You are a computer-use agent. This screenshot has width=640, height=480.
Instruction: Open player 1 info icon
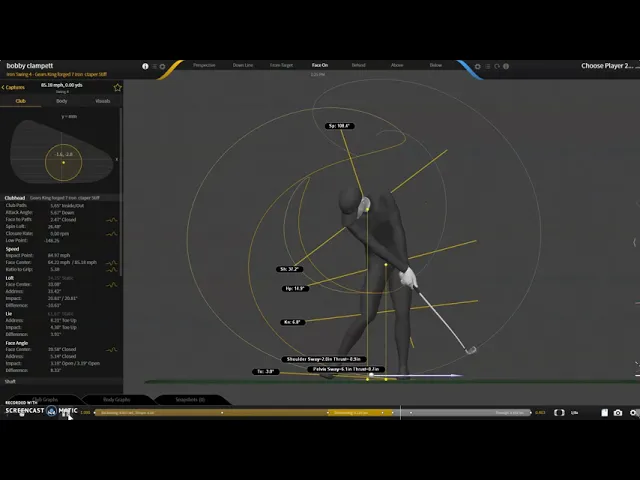coord(145,66)
